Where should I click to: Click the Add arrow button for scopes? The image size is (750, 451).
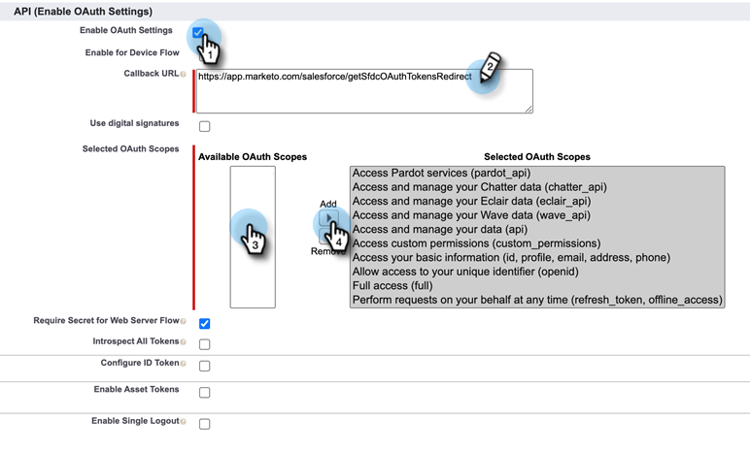coord(328,218)
